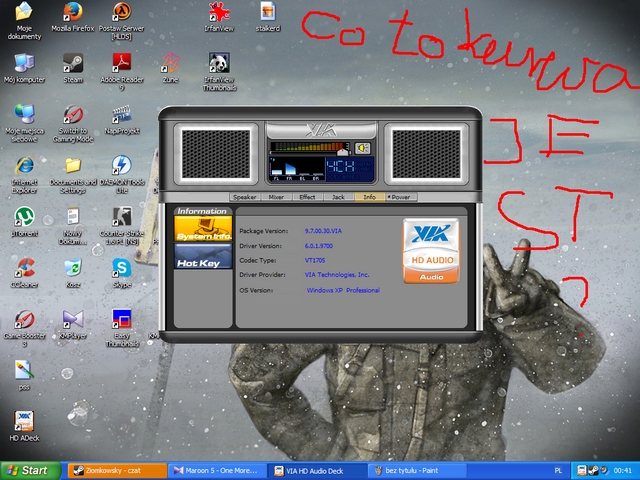640x480 pixels.
Task: Open IrfanView Thumbnails panda icon
Action: (220, 72)
